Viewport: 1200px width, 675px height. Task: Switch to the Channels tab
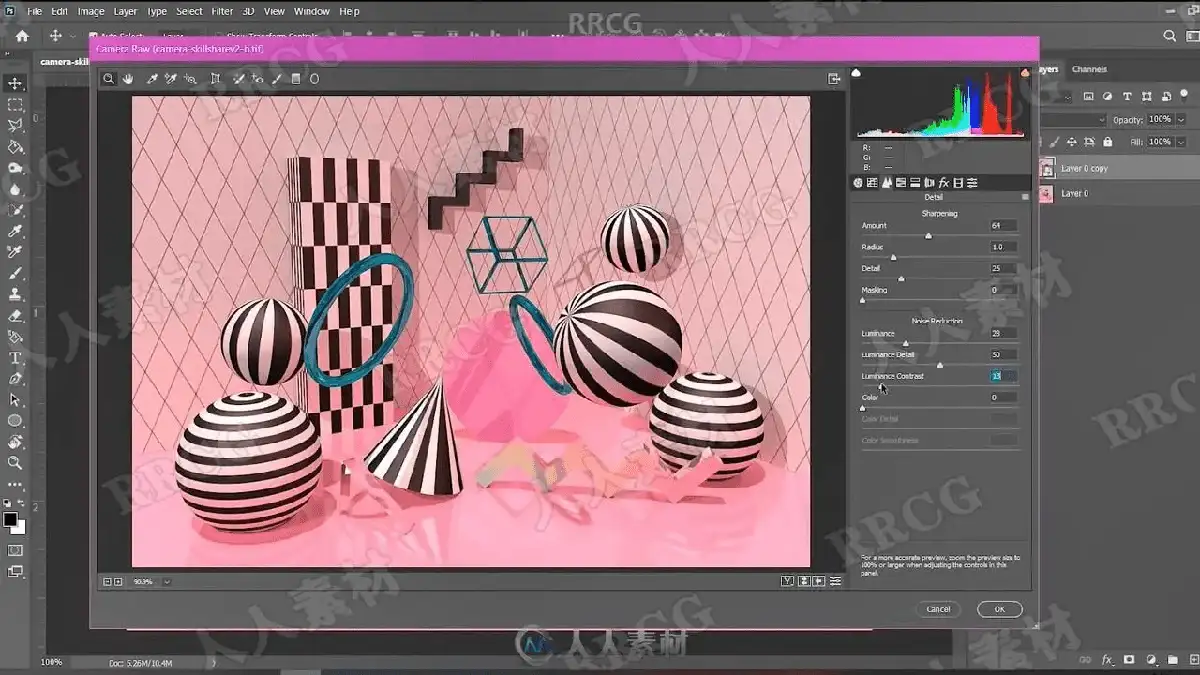coord(1089,69)
